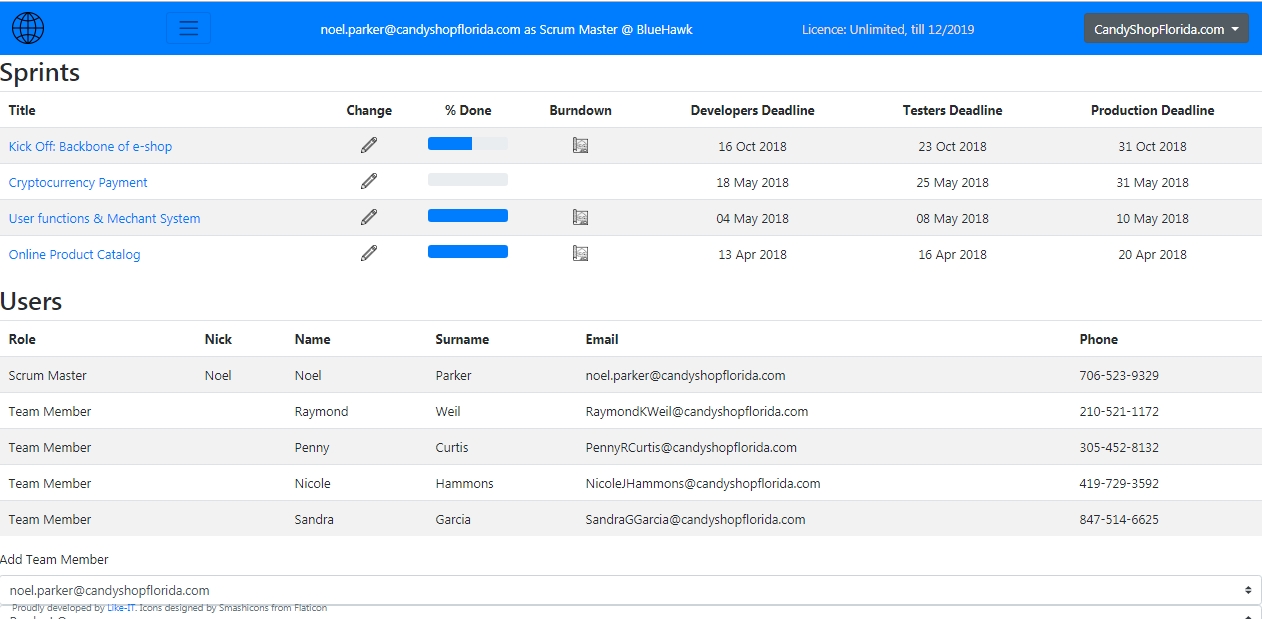The image size is (1262, 619).
Task: Open the Online Product Catalog link
Action: point(74,254)
